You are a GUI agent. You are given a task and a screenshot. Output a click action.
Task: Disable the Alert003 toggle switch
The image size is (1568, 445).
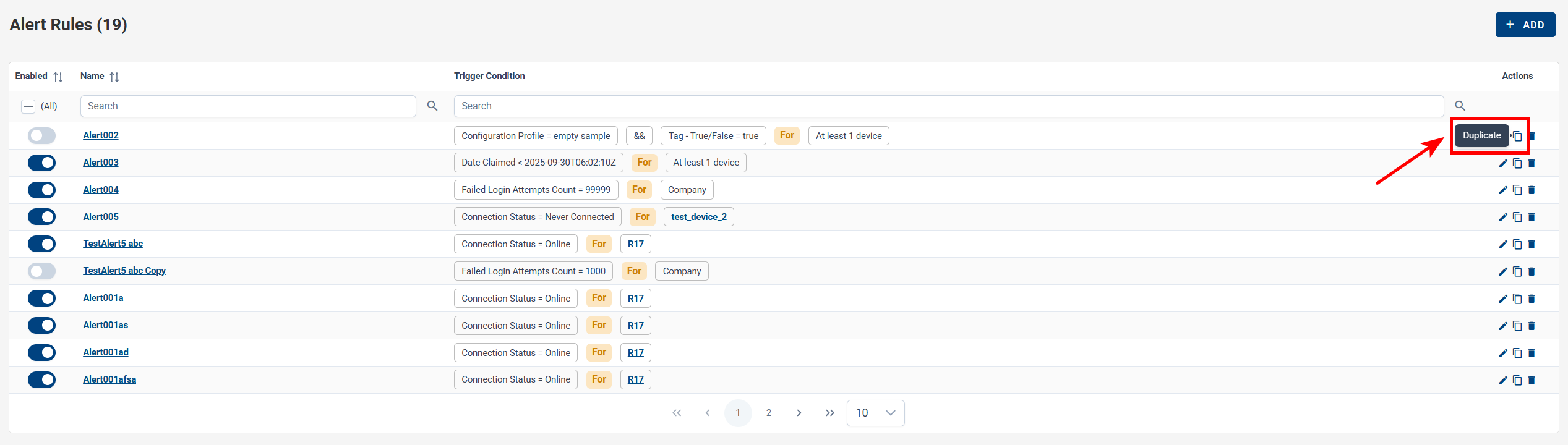click(x=41, y=163)
